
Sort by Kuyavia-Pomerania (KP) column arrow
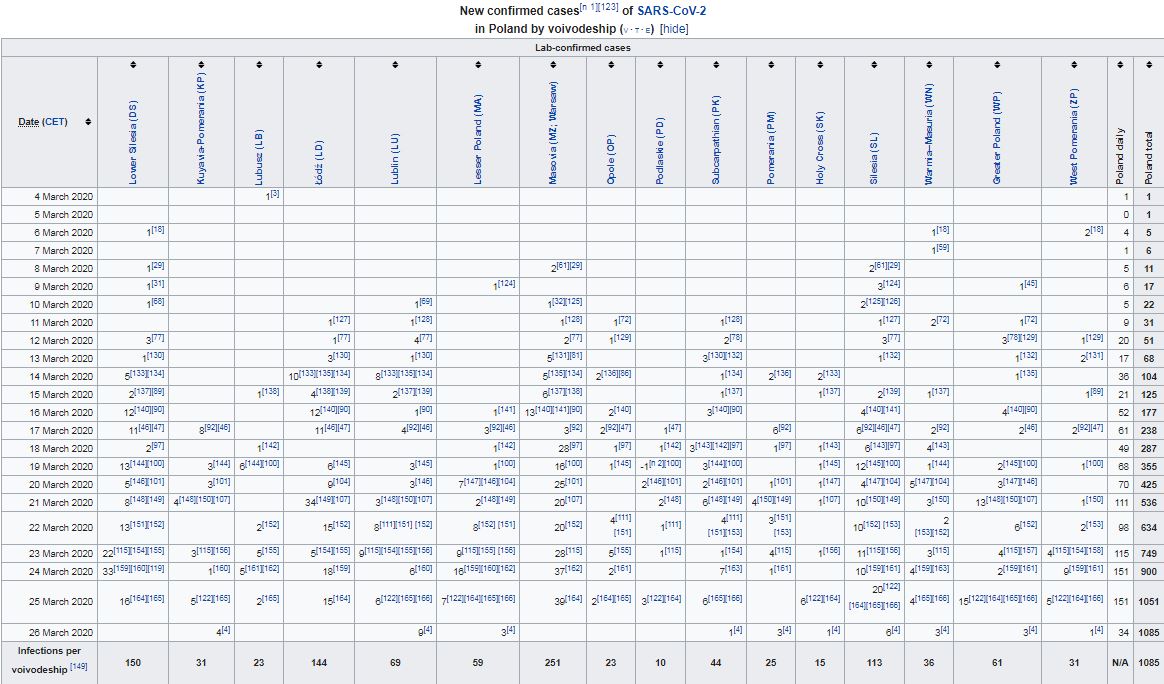coord(201,65)
